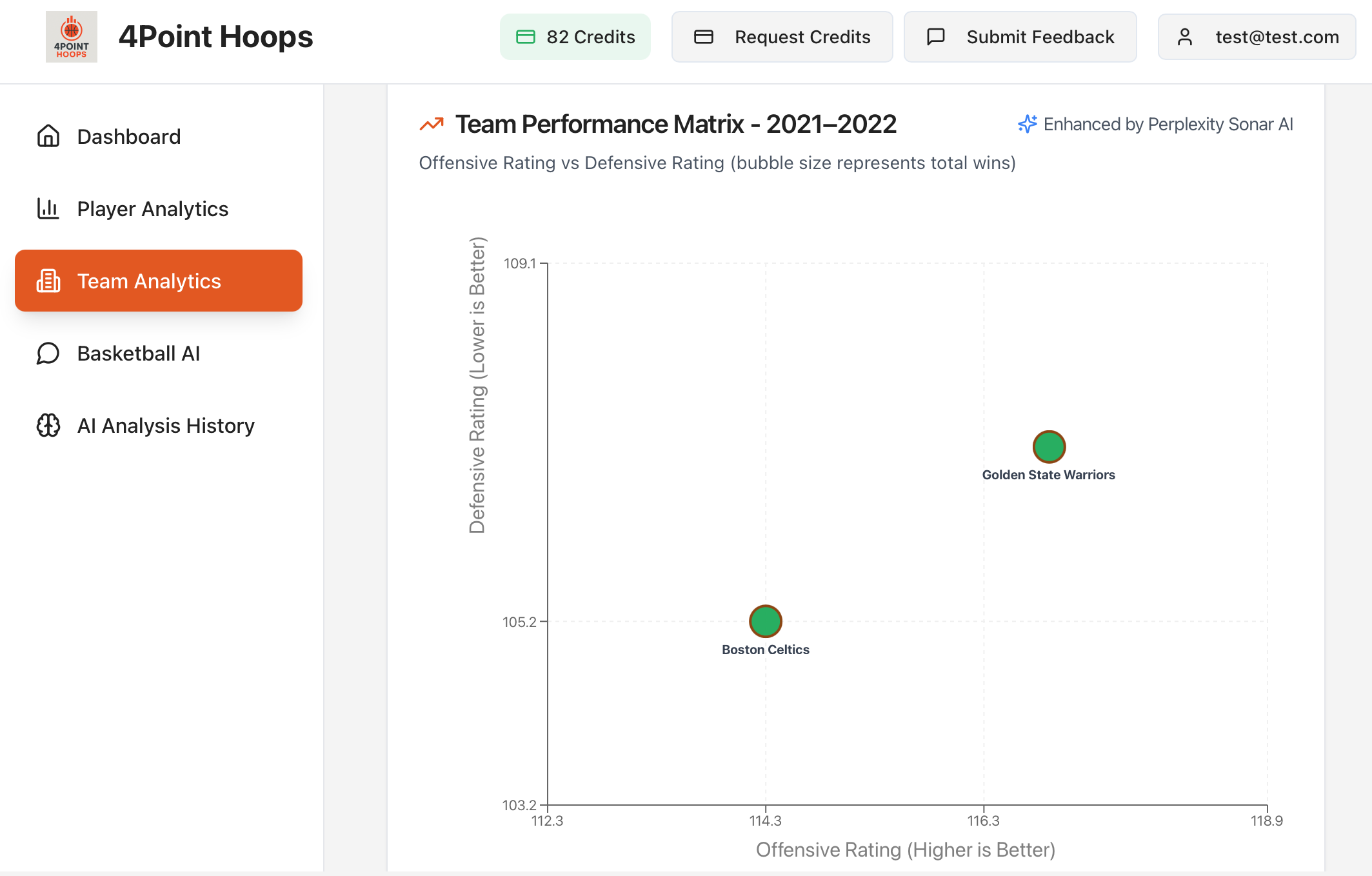The height and width of the screenshot is (876, 1372).
Task: Click the 4Point Hoops logo image
Action: (71, 37)
